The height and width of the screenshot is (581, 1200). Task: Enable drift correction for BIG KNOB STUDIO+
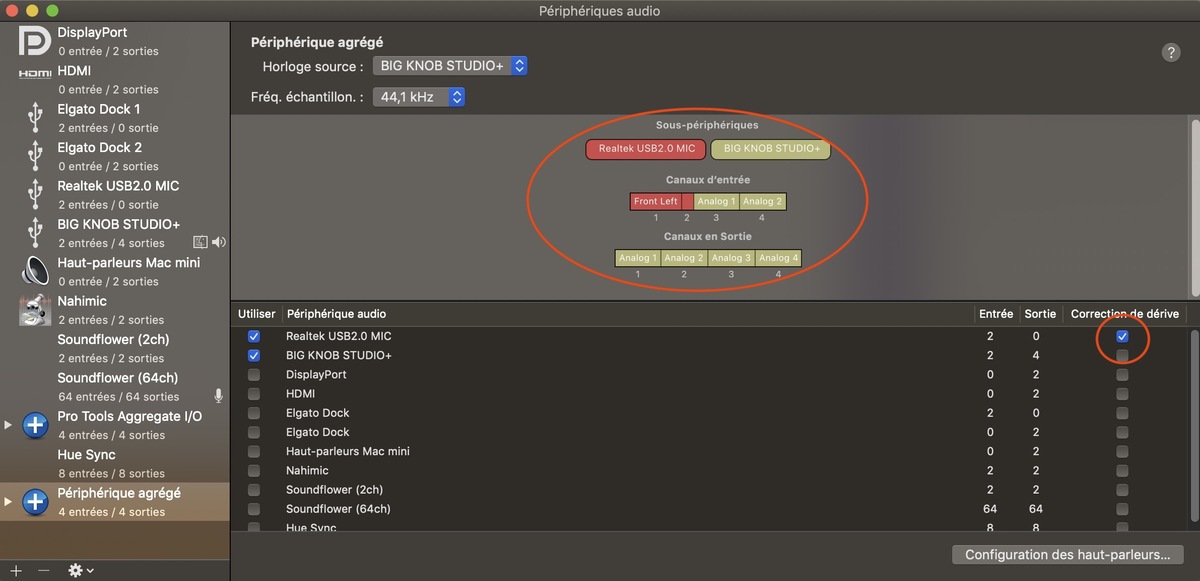coord(1122,356)
